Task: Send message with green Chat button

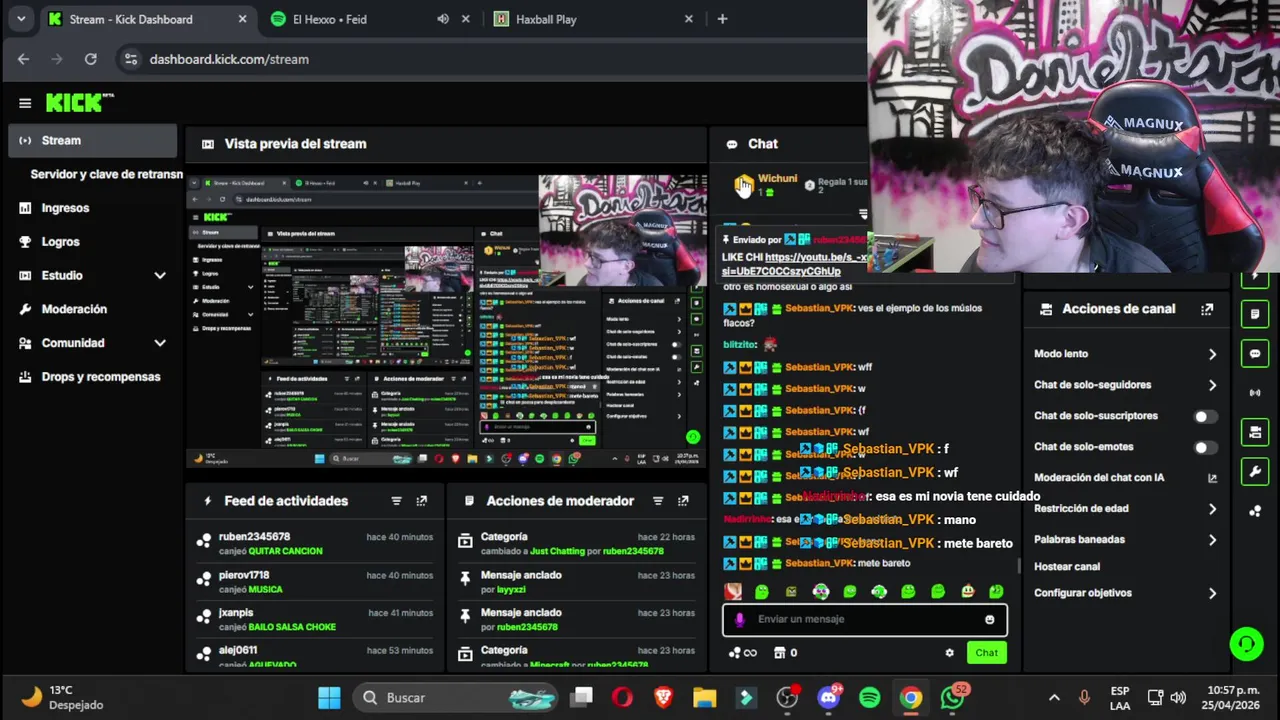Action: tap(987, 653)
